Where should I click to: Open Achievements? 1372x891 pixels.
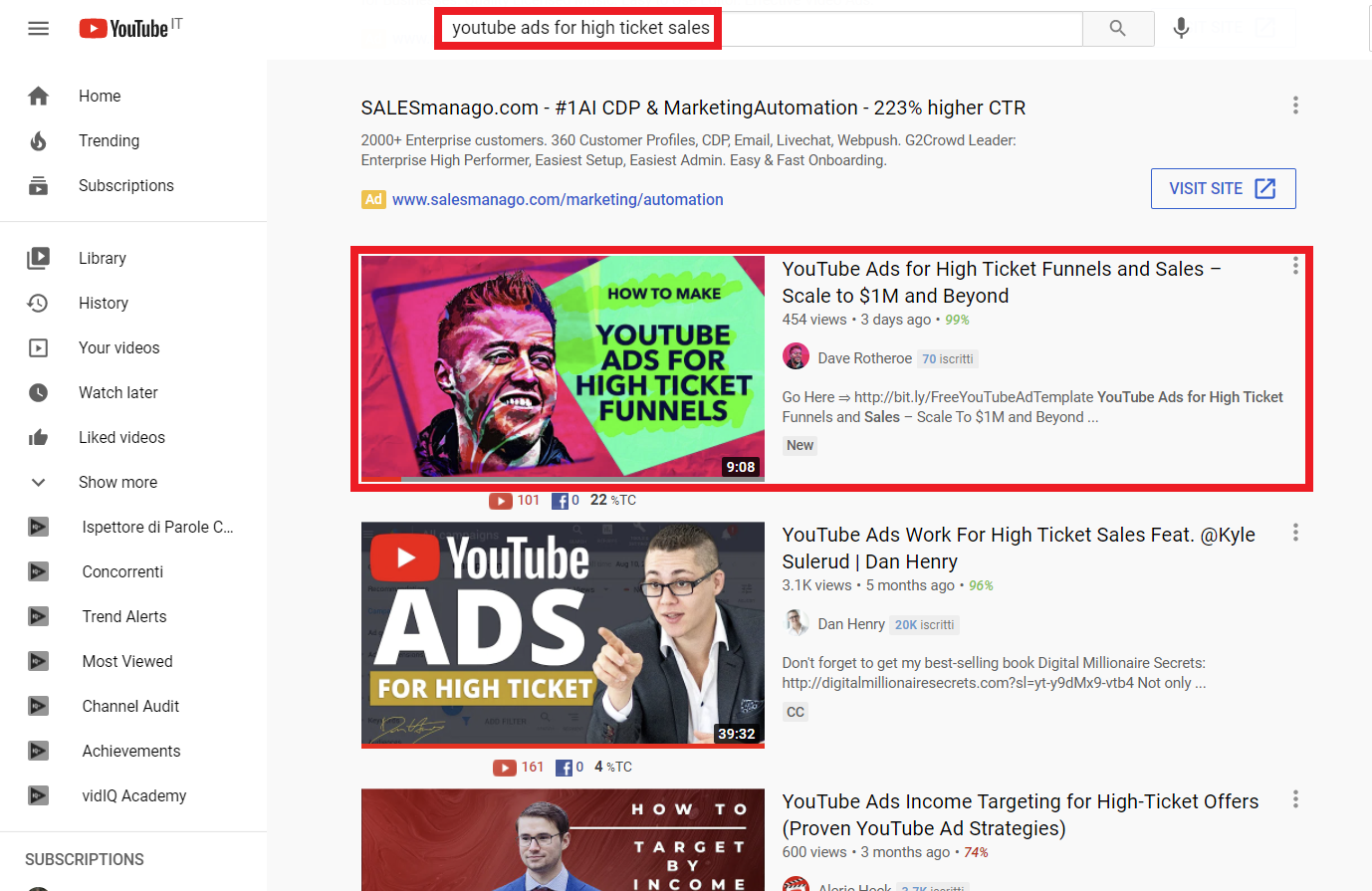coord(133,751)
